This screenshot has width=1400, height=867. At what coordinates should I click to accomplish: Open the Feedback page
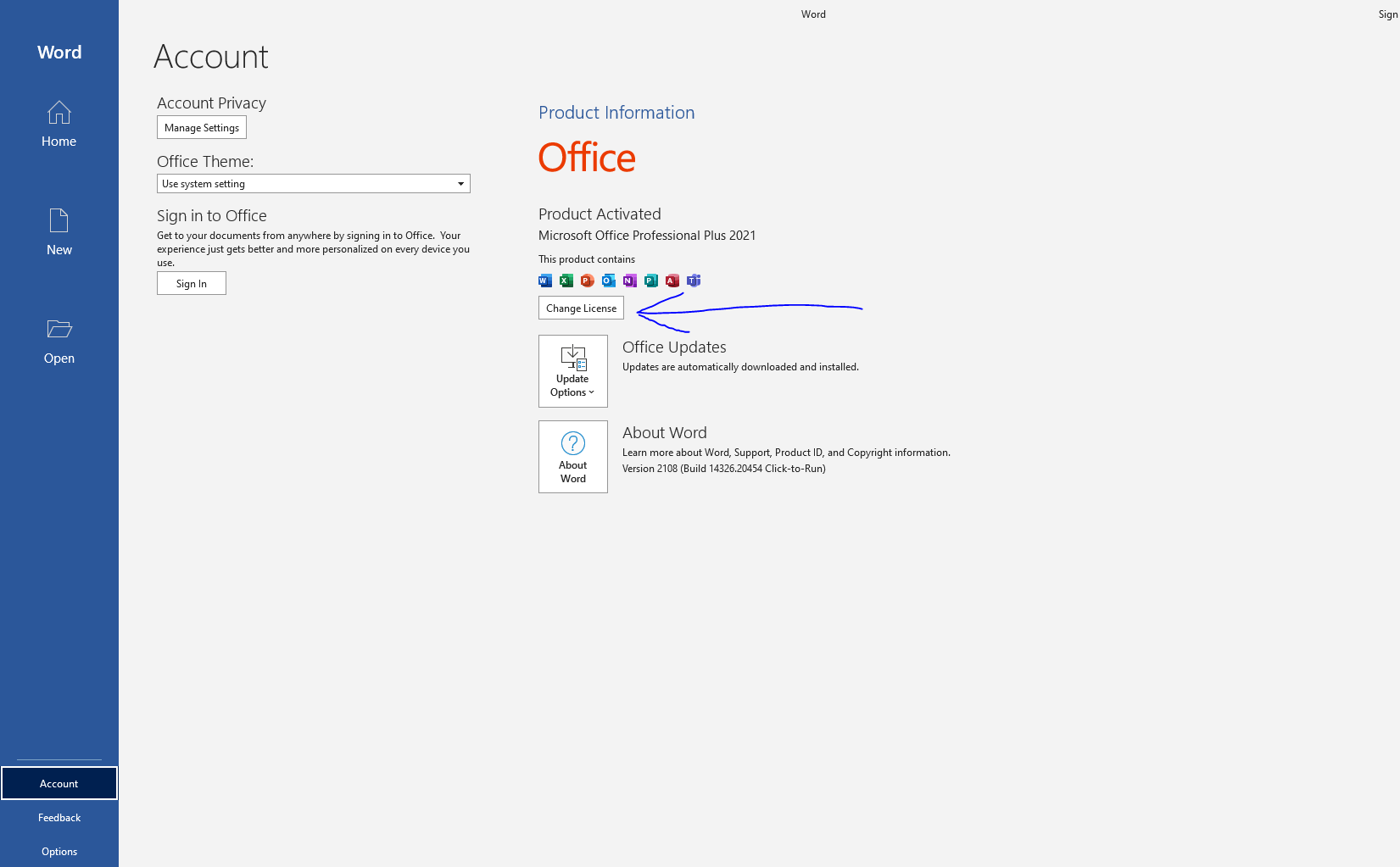59,817
